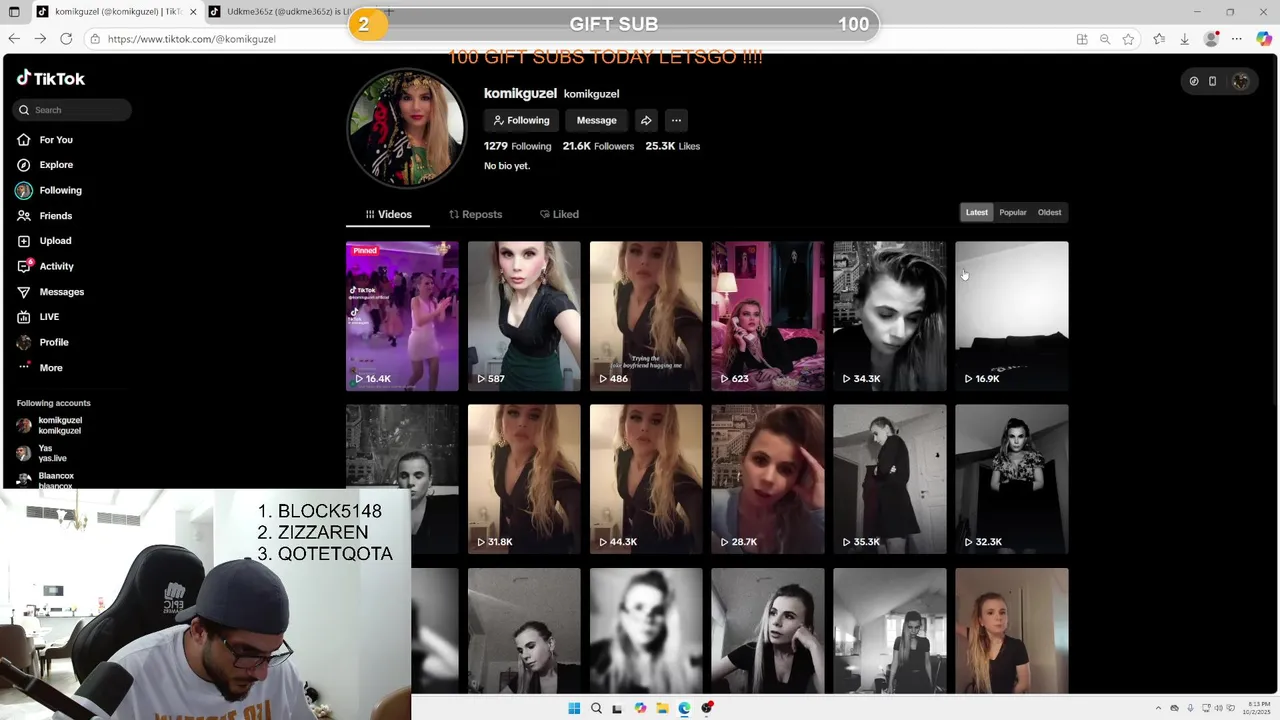Click the phone icon in TikTok top-right pill
Viewport: 1280px width, 720px height.
point(1212,81)
